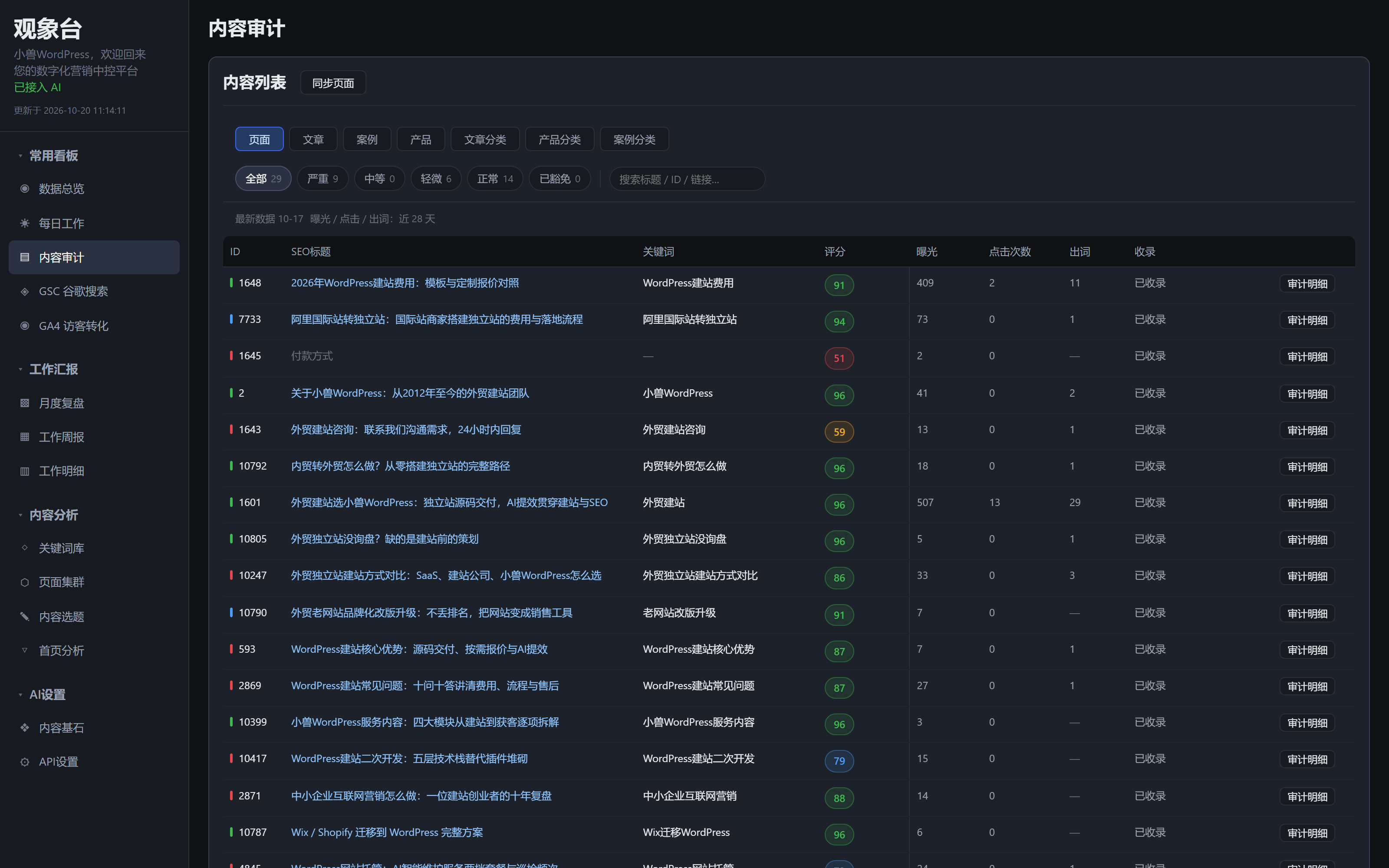Image resolution: width=1389 pixels, height=868 pixels.
Task: Click the 同步页面 button
Action: (333, 83)
